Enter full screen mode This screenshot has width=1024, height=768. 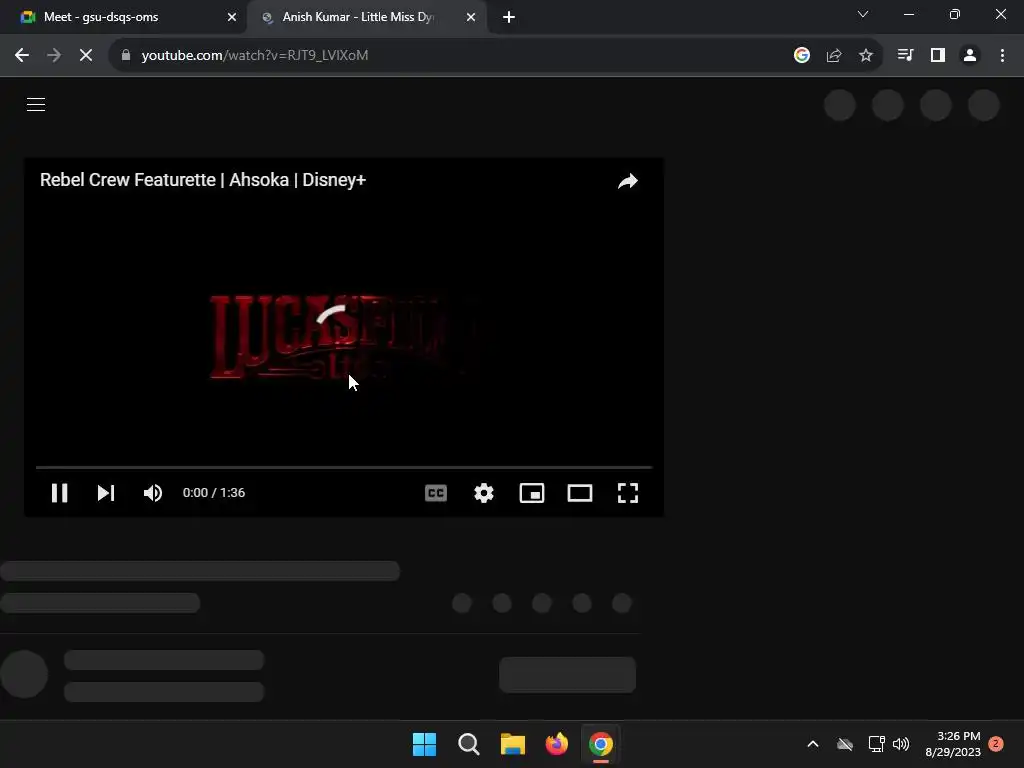(628, 493)
